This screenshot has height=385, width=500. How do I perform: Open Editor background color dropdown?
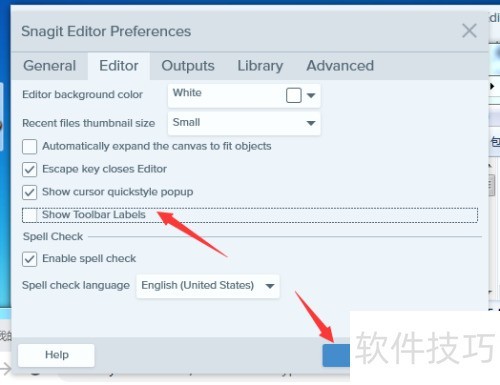pyautogui.click(x=244, y=96)
